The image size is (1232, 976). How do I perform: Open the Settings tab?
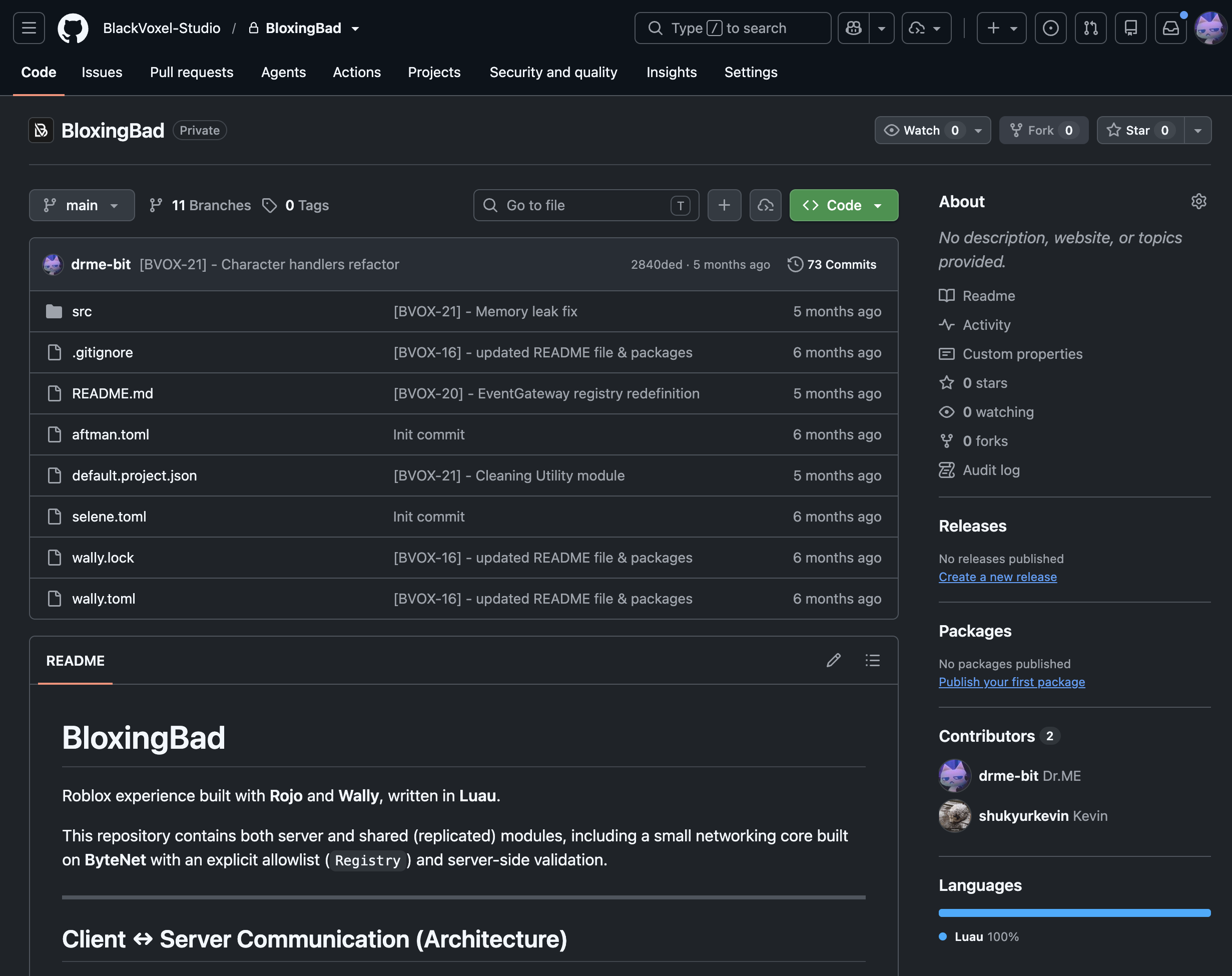(751, 72)
